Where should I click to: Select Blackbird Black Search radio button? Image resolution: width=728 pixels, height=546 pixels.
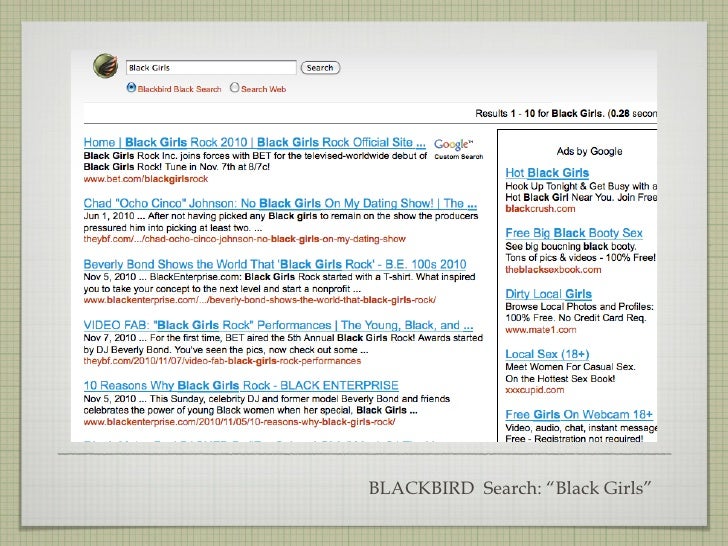131,87
